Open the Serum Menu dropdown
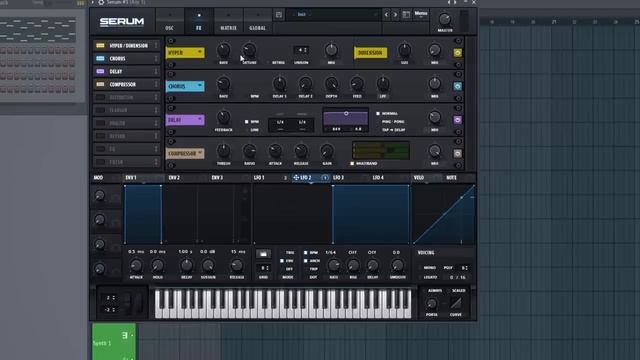 click(421, 14)
